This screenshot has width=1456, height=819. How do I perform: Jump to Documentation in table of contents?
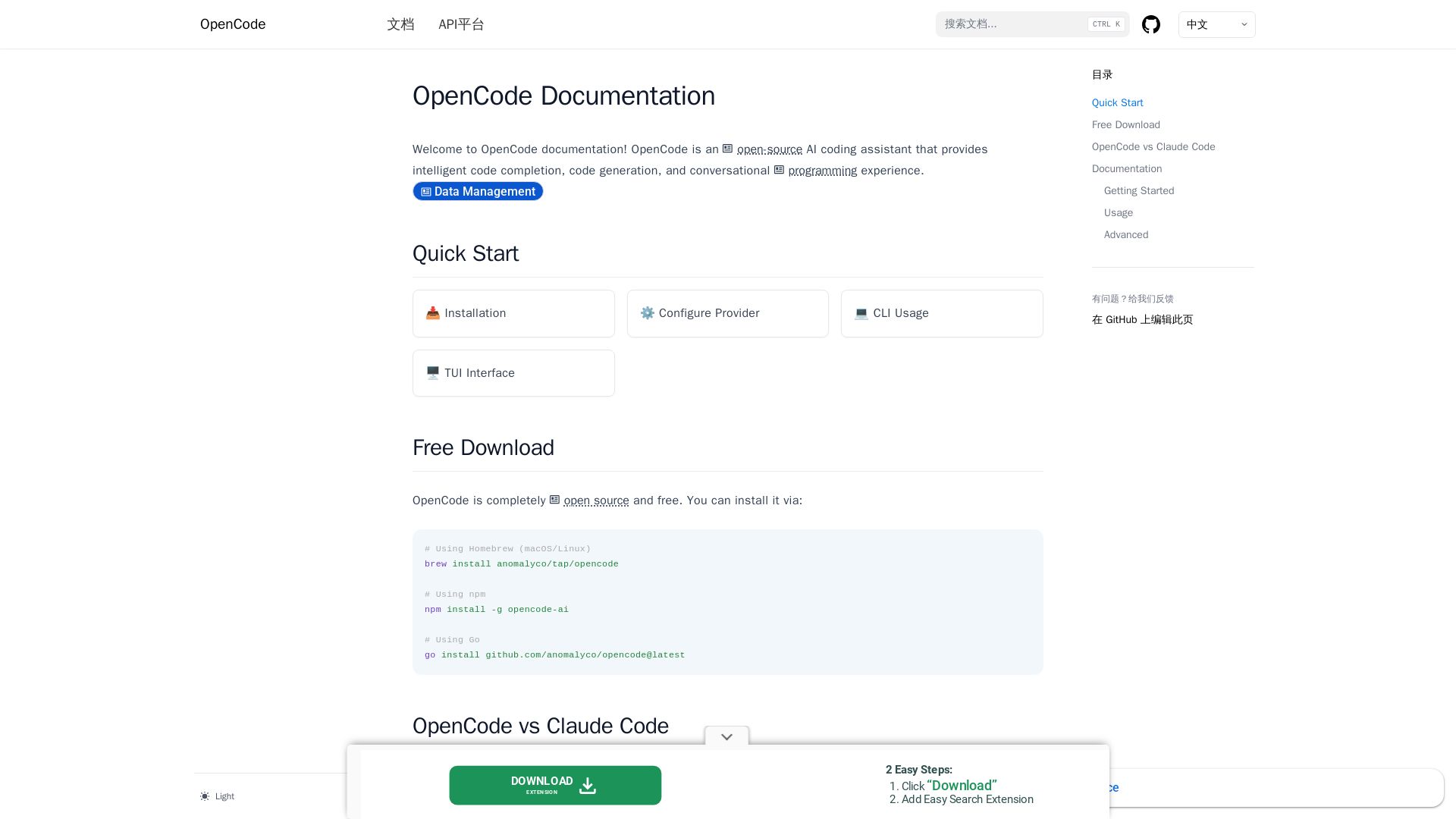tap(1127, 169)
